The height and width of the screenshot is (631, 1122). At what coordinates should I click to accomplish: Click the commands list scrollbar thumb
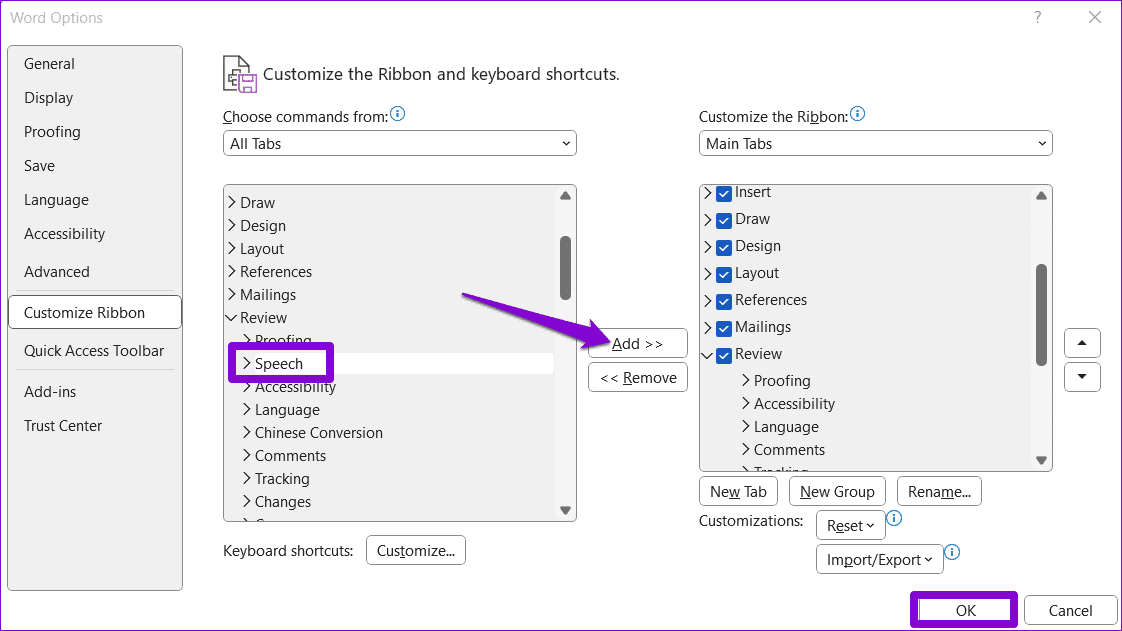565,268
